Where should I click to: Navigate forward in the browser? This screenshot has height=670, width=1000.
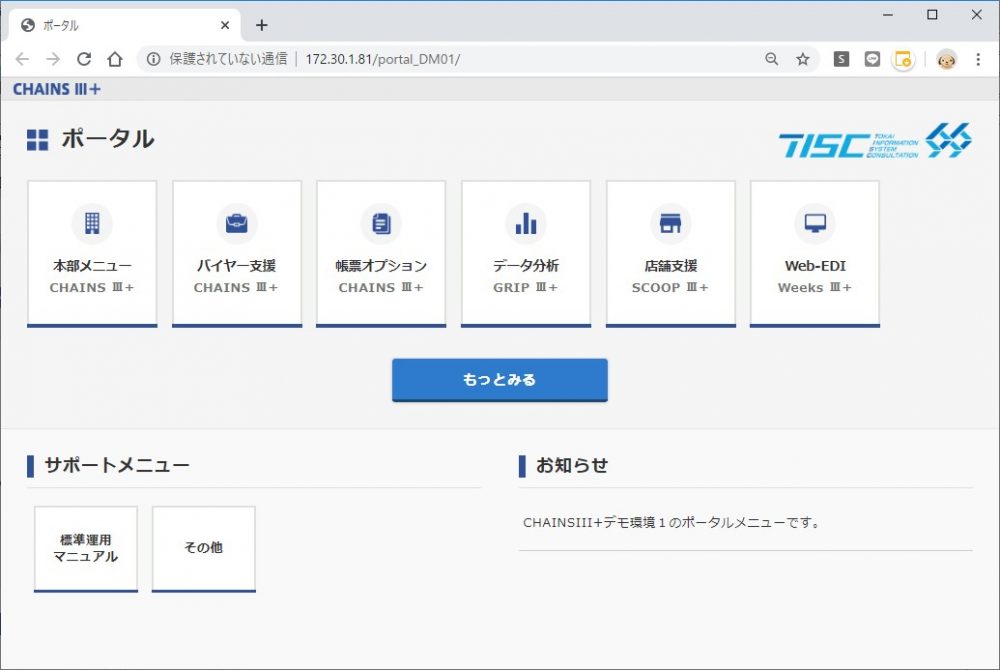click(53, 59)
